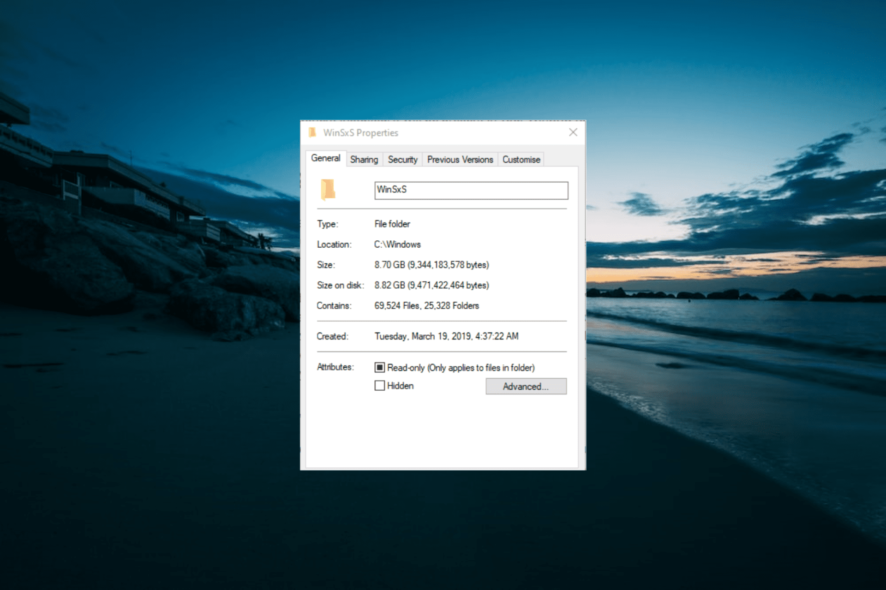Enable the Hidden attribute checkbox

pyautogui.click(x=379, y=386)
